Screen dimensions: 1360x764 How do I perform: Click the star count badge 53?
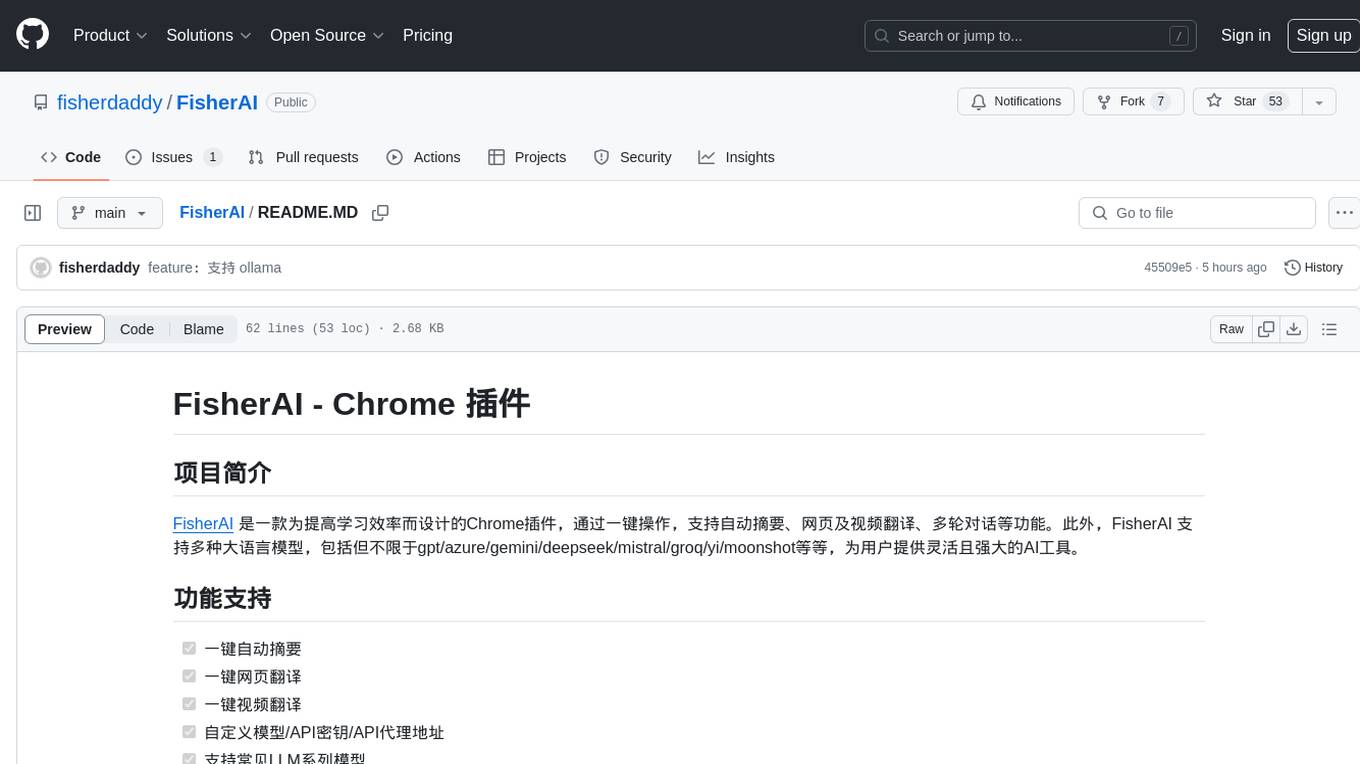coord(1275,102)
